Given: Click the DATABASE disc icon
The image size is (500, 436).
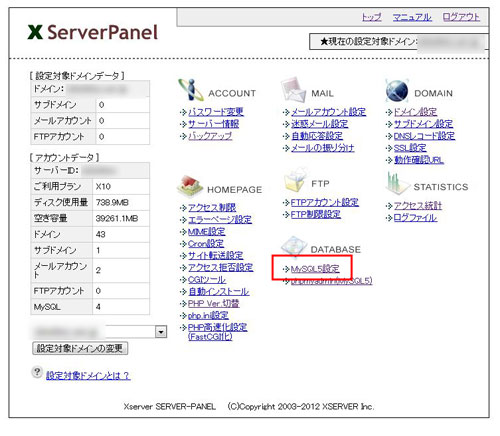Looking at the screenshot, I should point(293,247).
